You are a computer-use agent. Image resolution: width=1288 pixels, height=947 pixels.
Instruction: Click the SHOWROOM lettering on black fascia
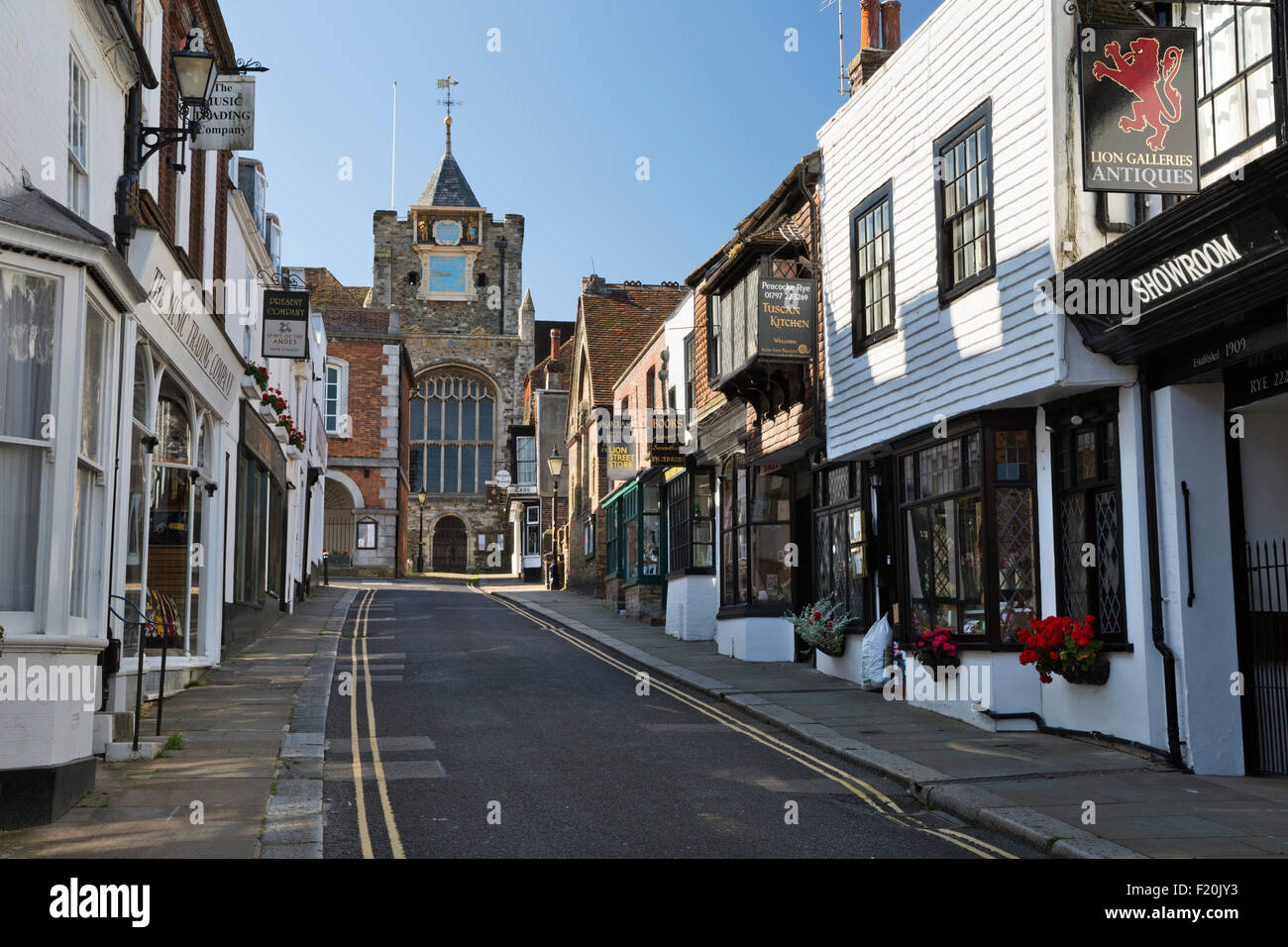click(x=1186, y=267)
